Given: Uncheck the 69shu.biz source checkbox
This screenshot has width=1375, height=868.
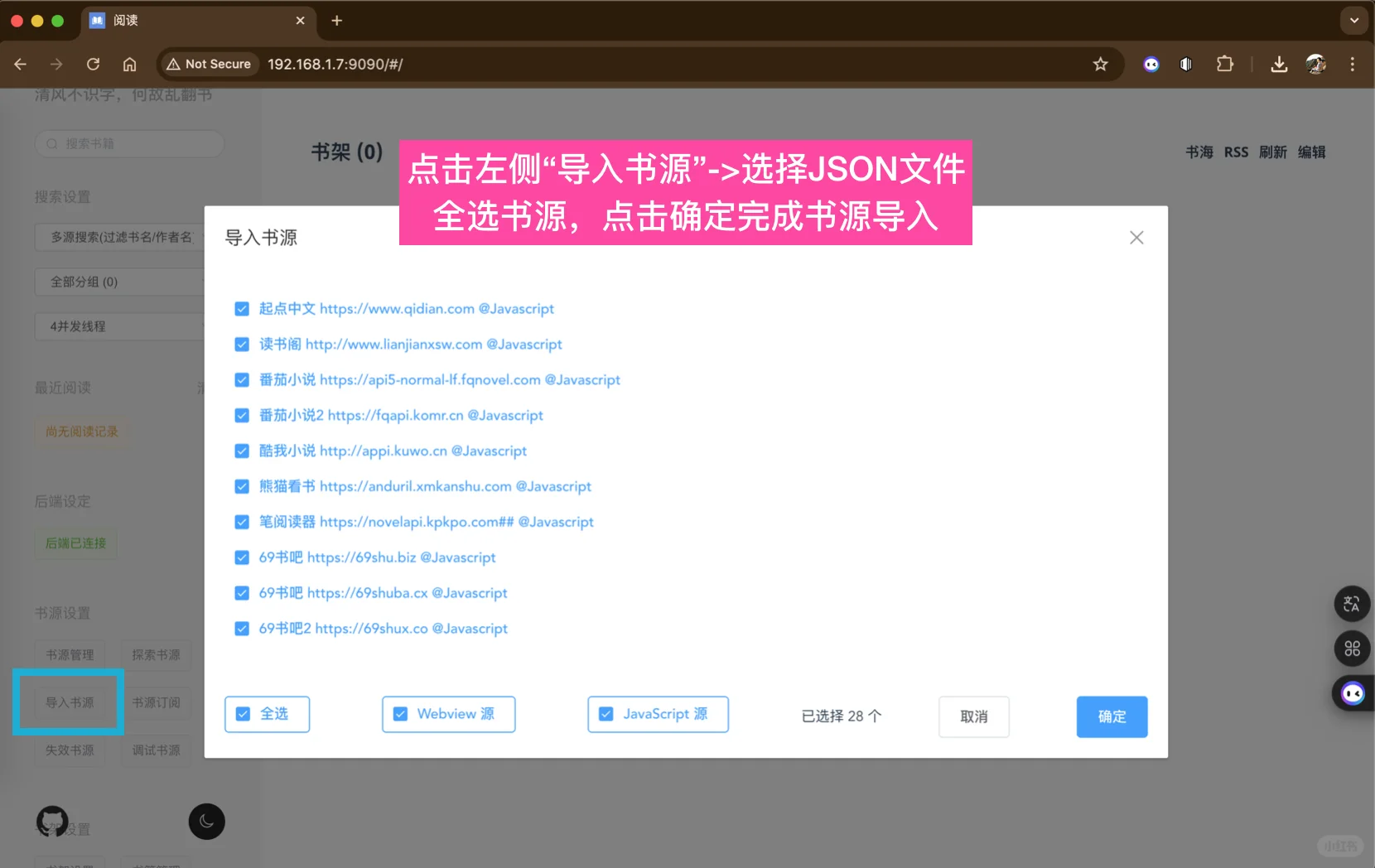Looking at the screenshot, I should coord(242,558).
